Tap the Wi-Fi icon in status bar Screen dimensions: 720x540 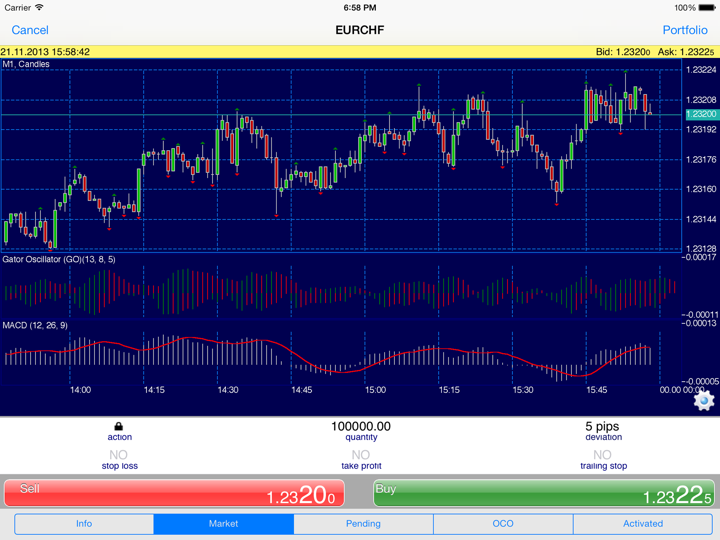[x=40, y=7]
